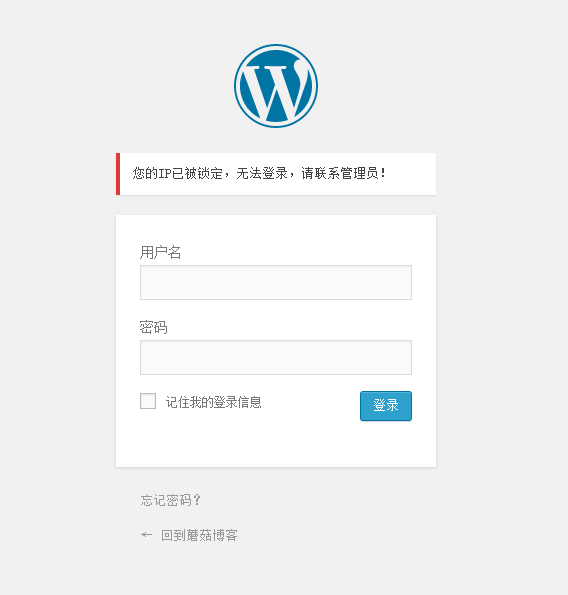Open the 忘记密码？ link
568x595 pixels.
(170, 500)
